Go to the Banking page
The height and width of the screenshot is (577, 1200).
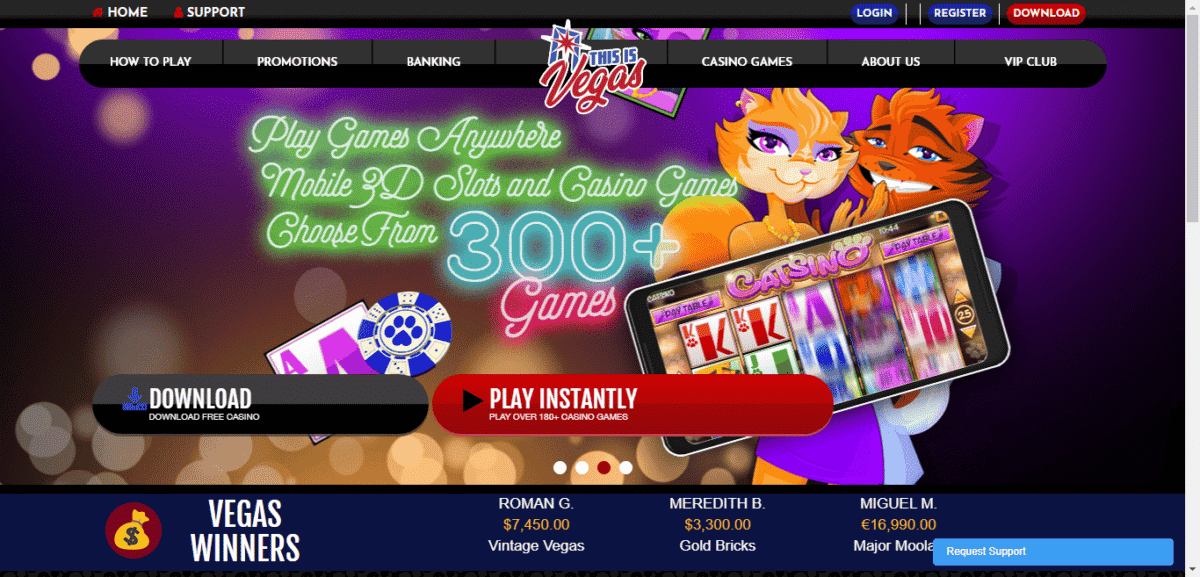coord(433,62)
